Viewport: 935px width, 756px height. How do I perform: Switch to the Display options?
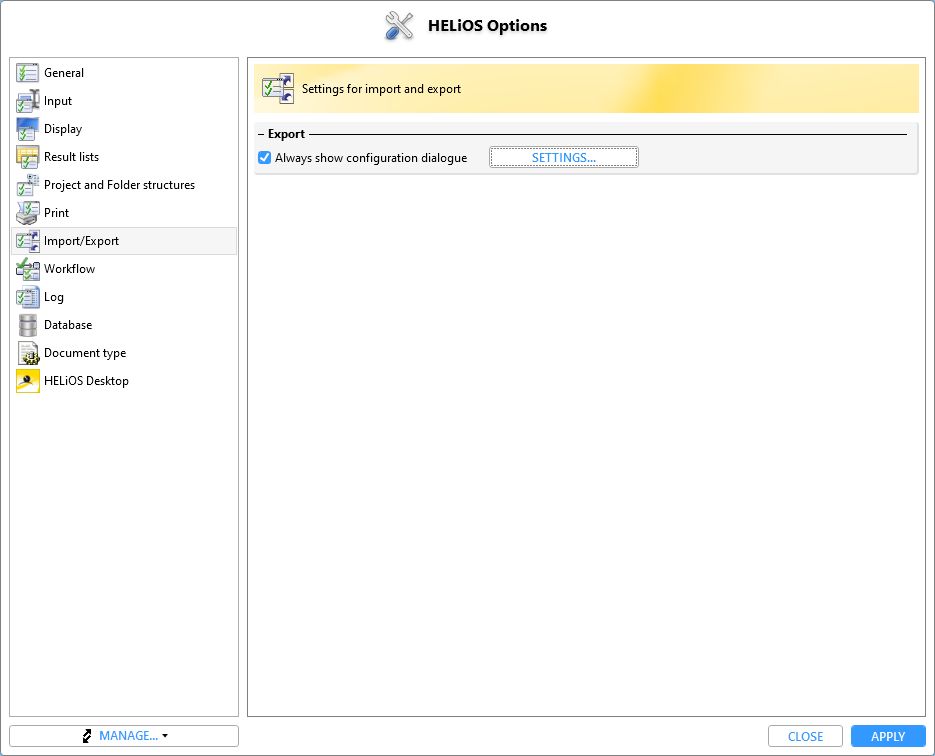(63, 129)
